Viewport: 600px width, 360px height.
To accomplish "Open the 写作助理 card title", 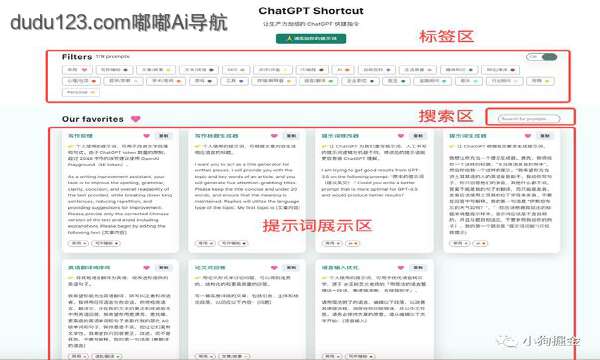I will click(x=80, y=136).
